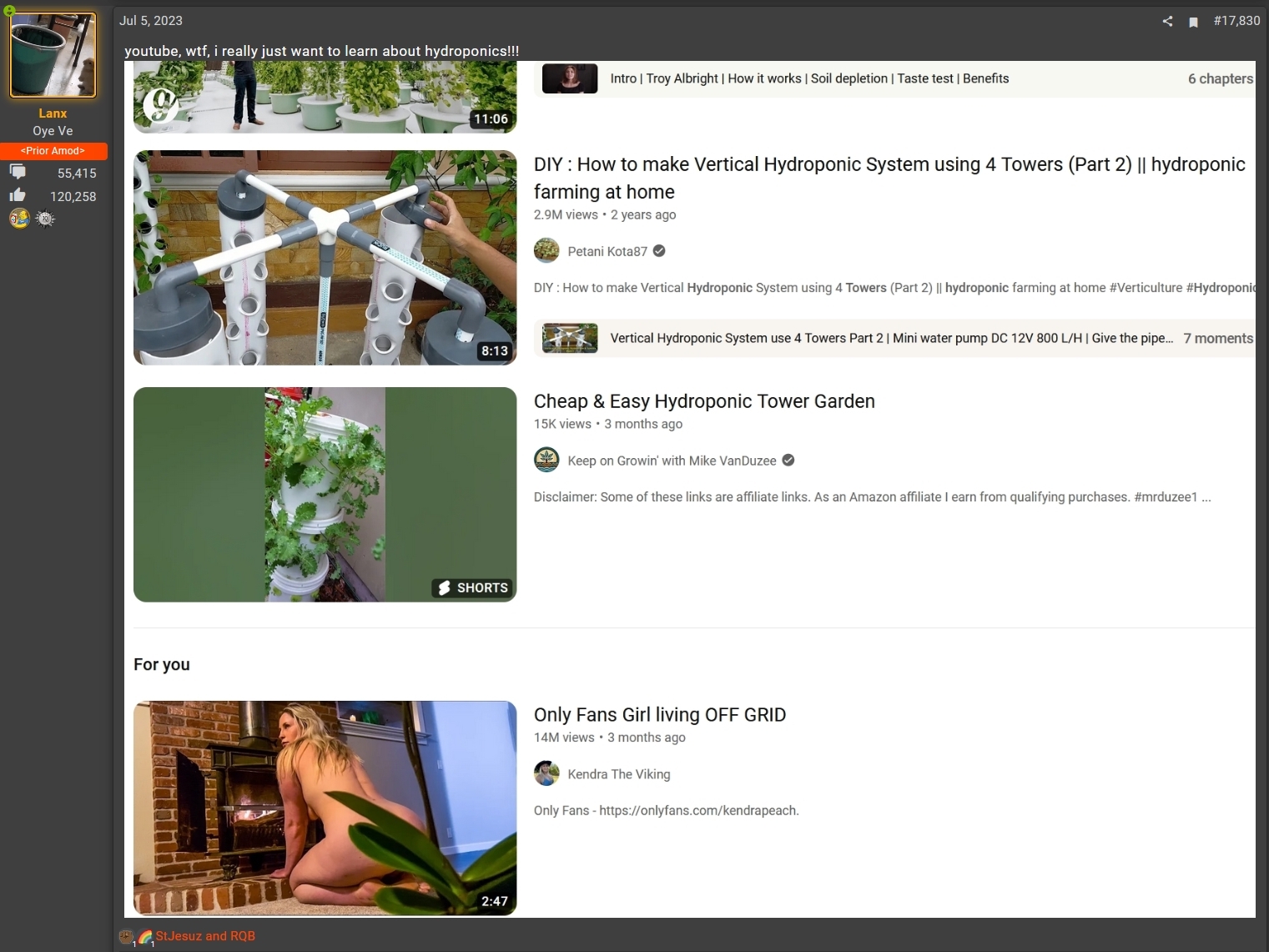Click verified badge next to Mike VanDuzee
The height and width of the screenshot is (952, 1269).
tap(788, 461)
